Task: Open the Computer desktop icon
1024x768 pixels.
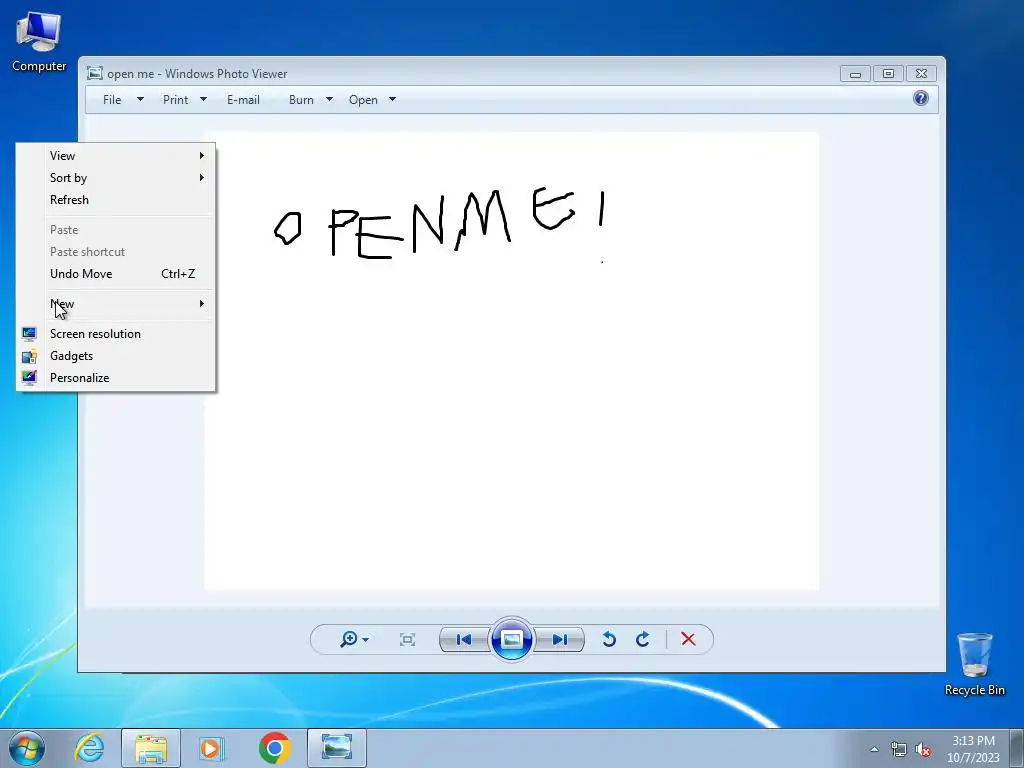Action: [x=39, y=42]
